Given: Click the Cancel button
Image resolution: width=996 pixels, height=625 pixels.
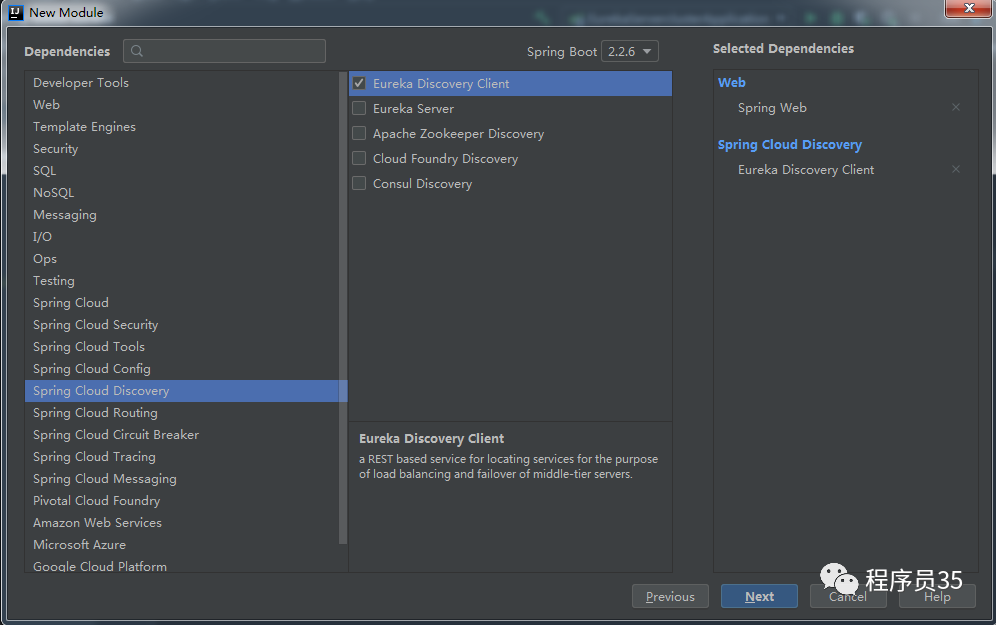Looking at the screenshot, I should pos(848,596).
